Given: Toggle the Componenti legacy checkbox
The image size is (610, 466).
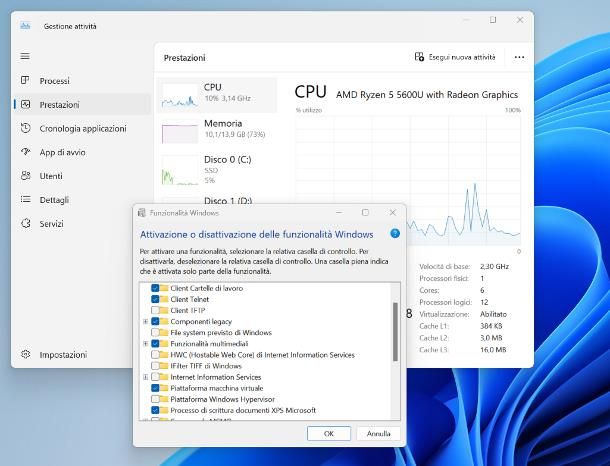Looking at the screenshot, I should click(x=155, y=321).
